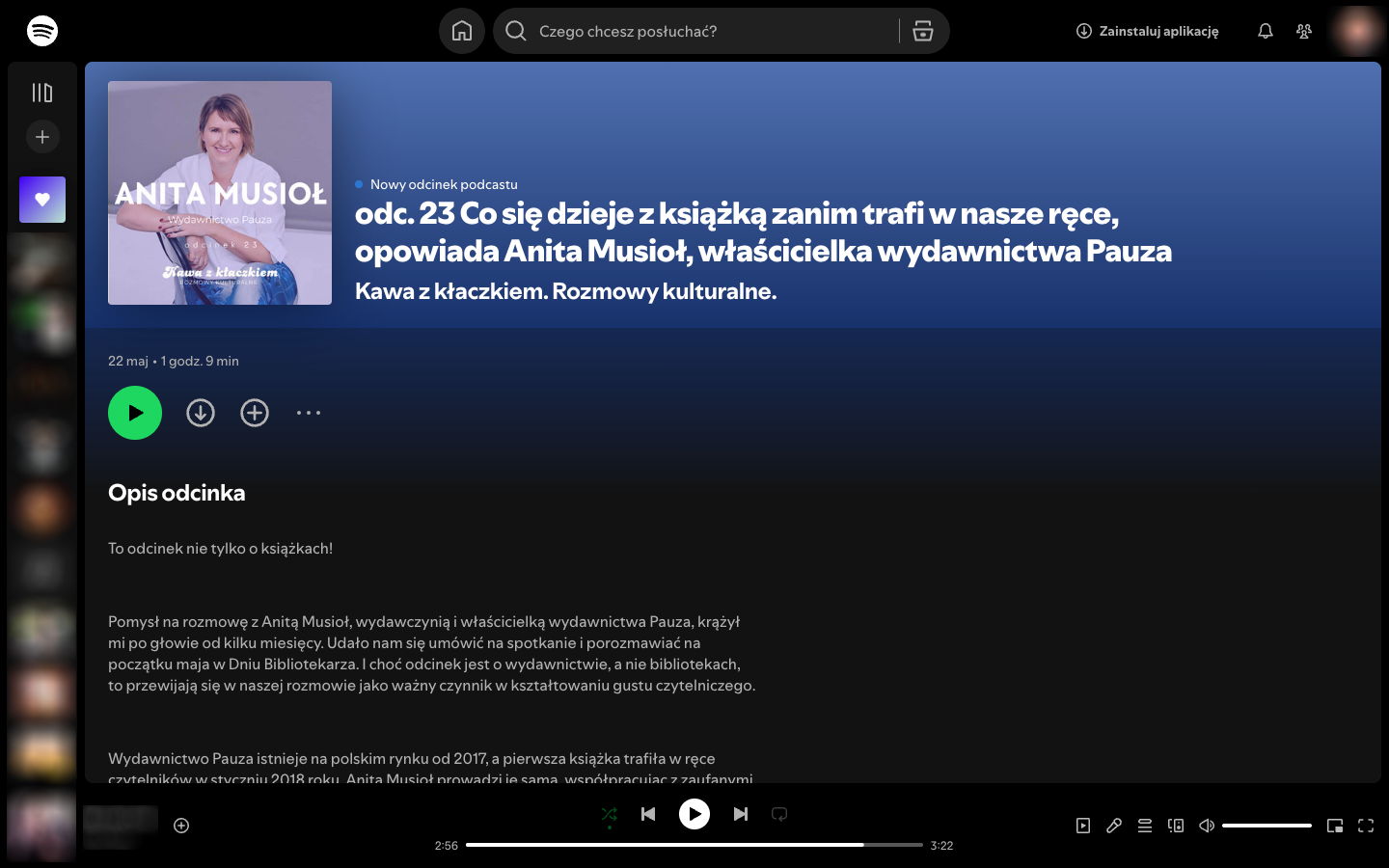Click "Zainstaluj aplikację" install link

coord(1148,31)
